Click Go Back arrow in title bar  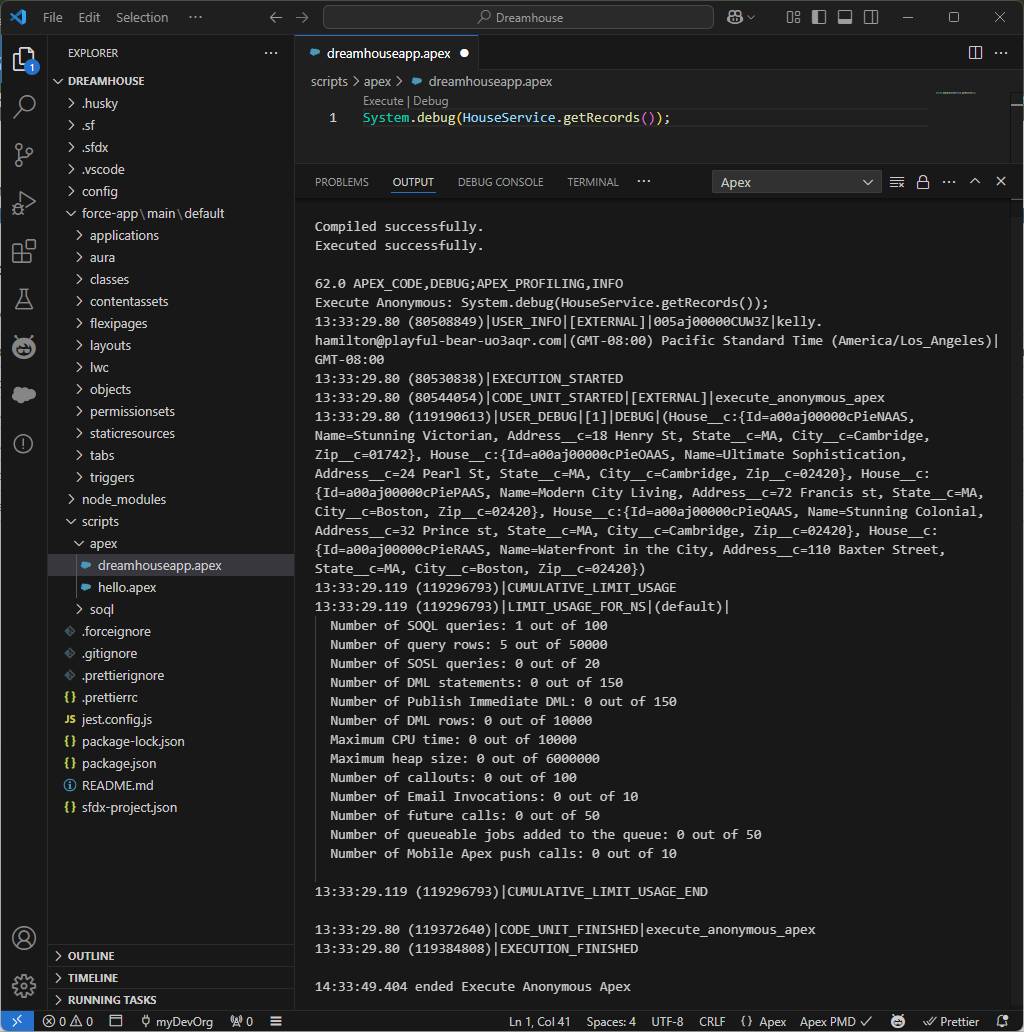tap(276, 17)
